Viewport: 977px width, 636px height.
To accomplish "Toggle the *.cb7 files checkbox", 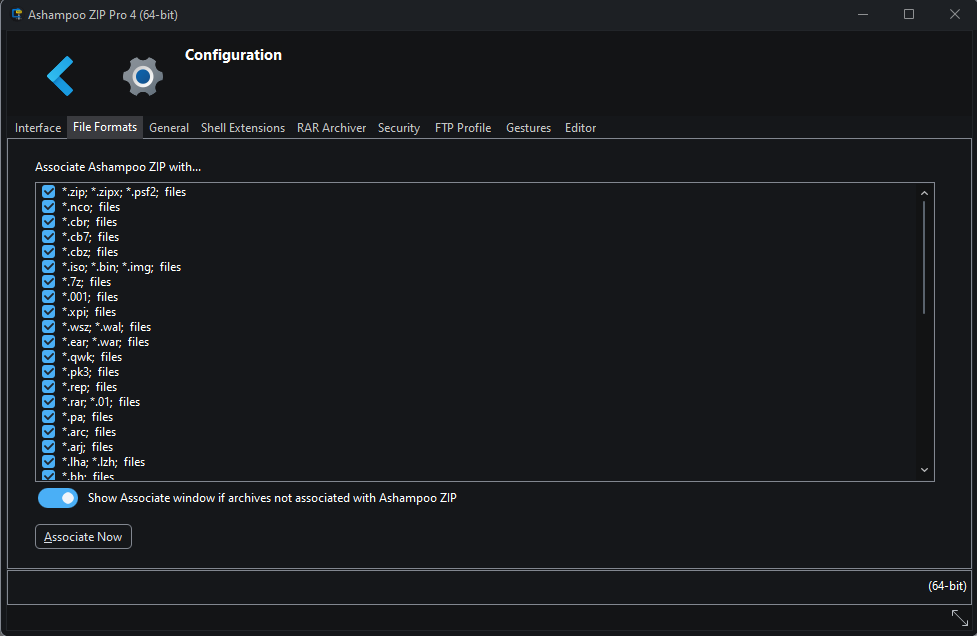I will (x=49, y=237).
